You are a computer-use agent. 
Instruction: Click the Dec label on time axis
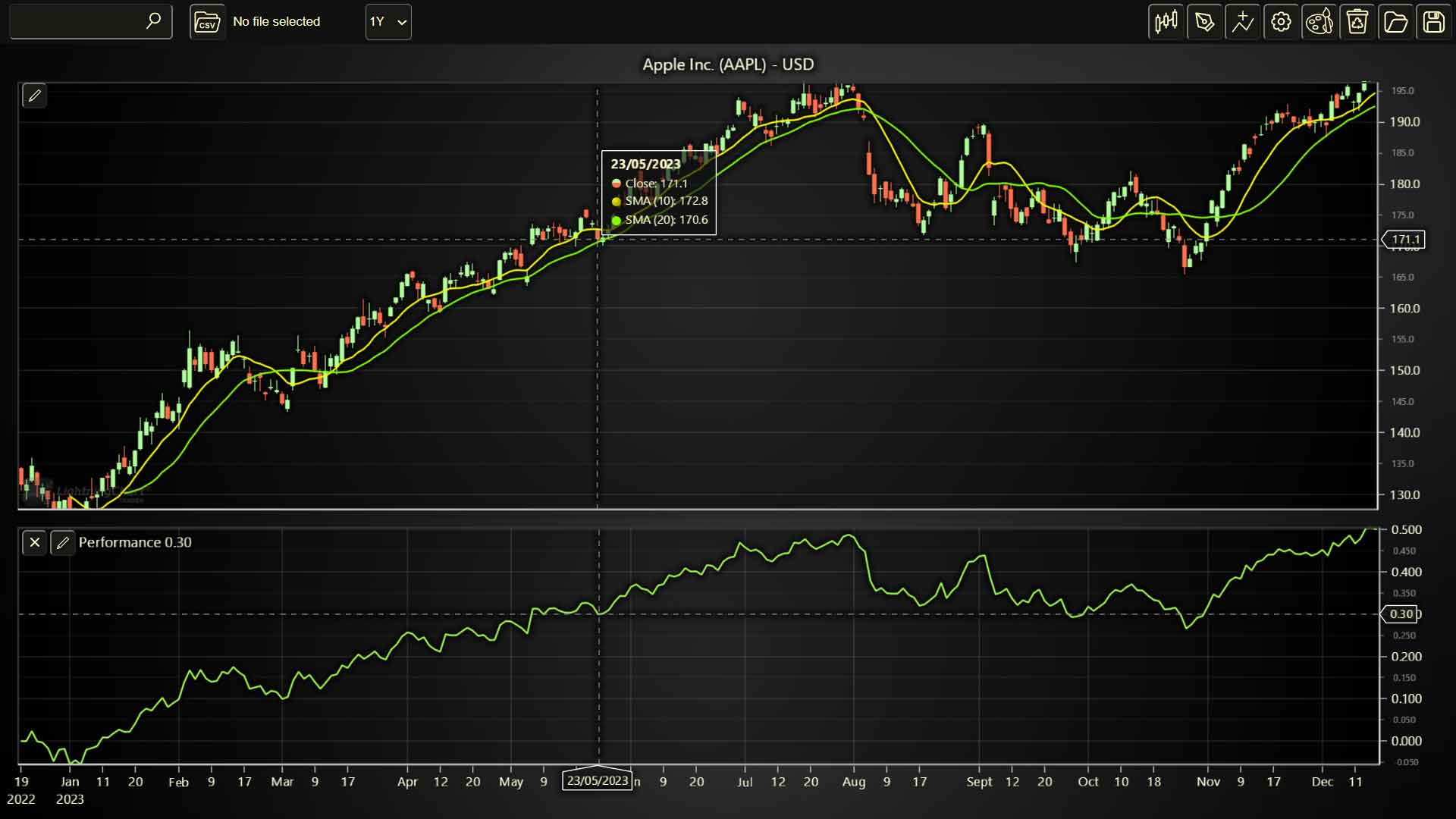pos(1323,782)
